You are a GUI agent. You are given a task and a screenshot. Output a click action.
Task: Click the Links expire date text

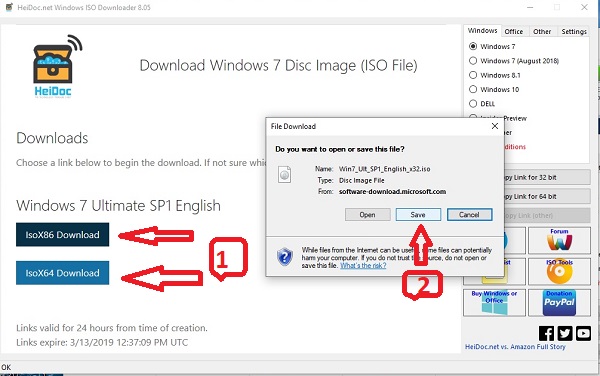pyautogui.click(x=102, y=342)
